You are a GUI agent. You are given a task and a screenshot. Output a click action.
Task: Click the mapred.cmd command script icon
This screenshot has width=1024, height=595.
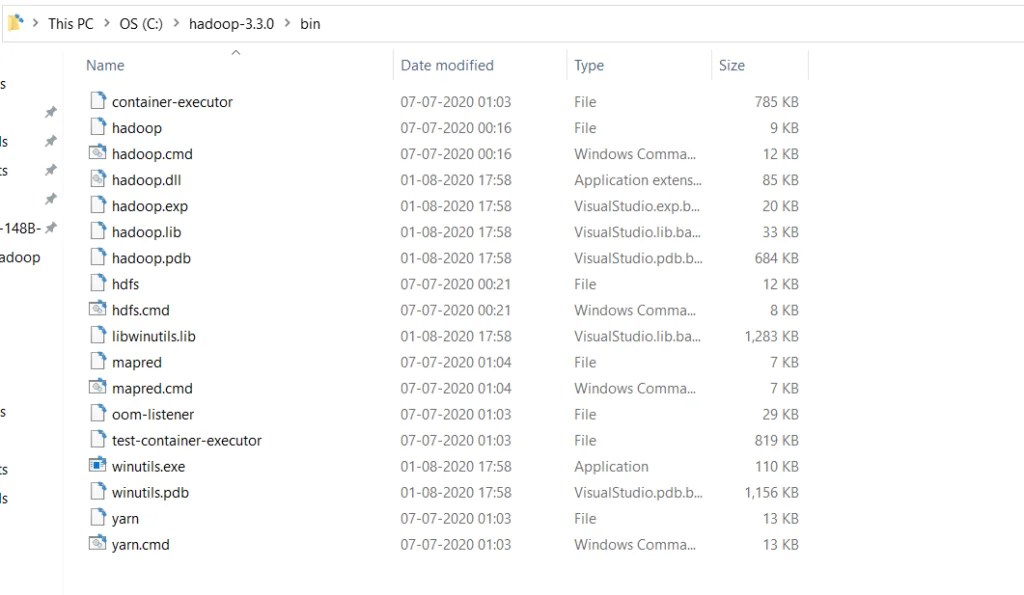point(99,388)
